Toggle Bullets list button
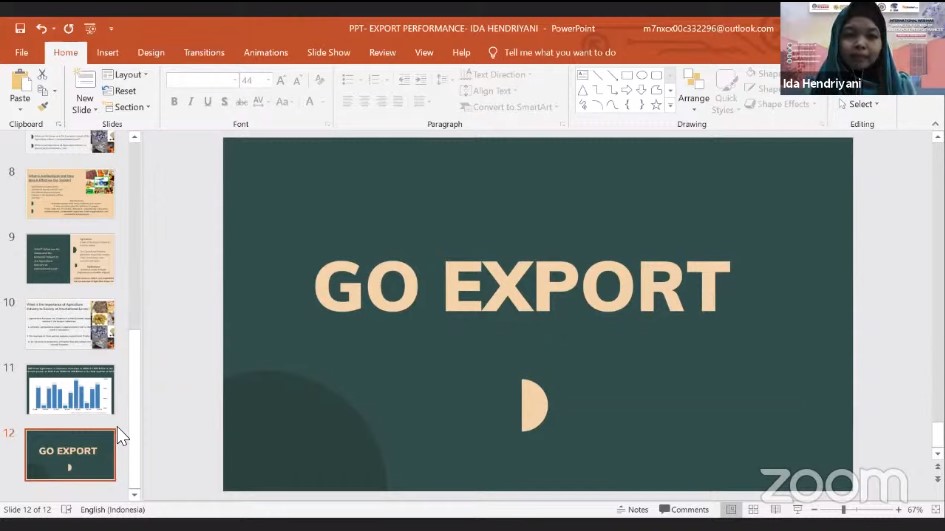 (348, 80)
